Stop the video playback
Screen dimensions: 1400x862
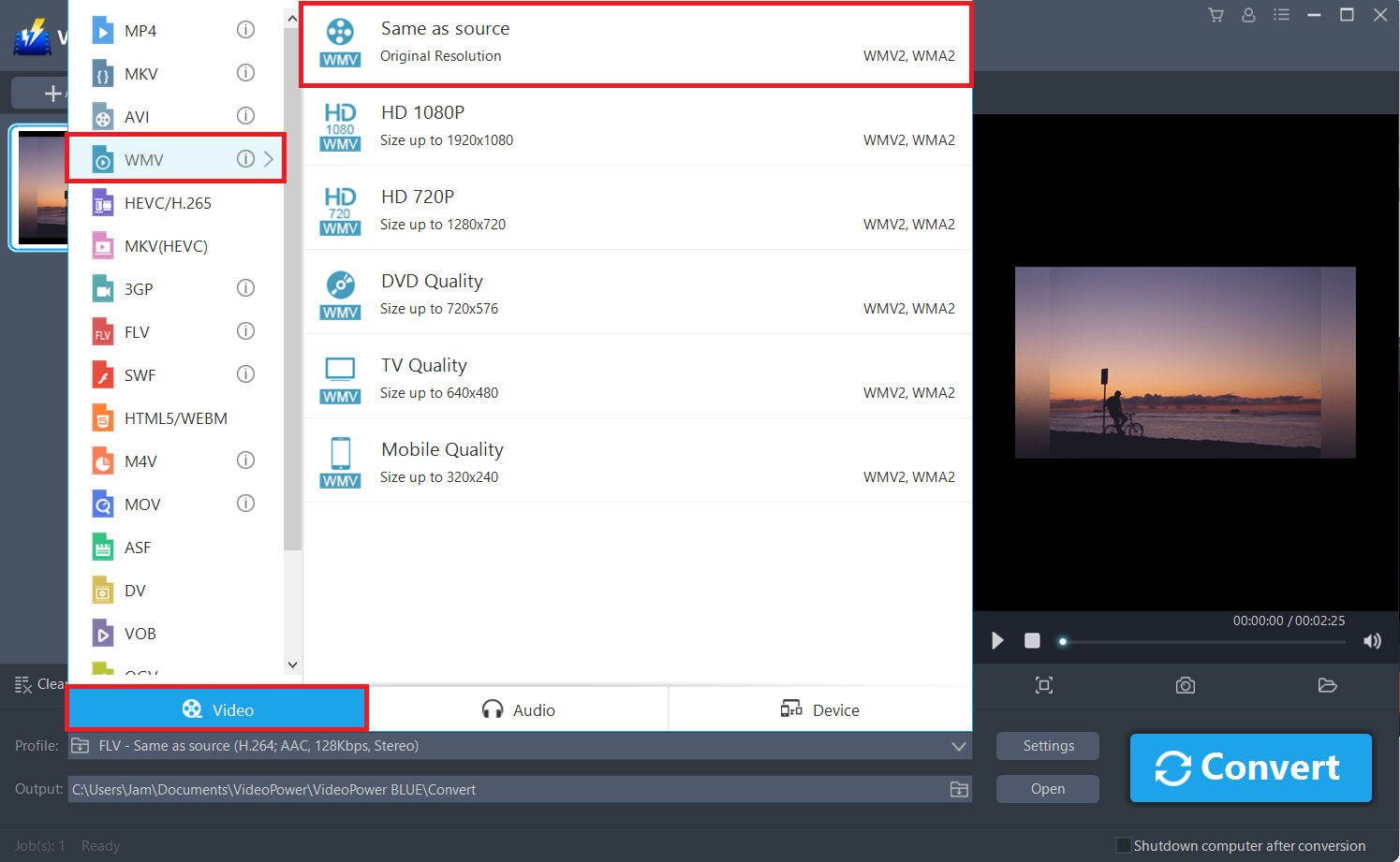coord(1032,641)
